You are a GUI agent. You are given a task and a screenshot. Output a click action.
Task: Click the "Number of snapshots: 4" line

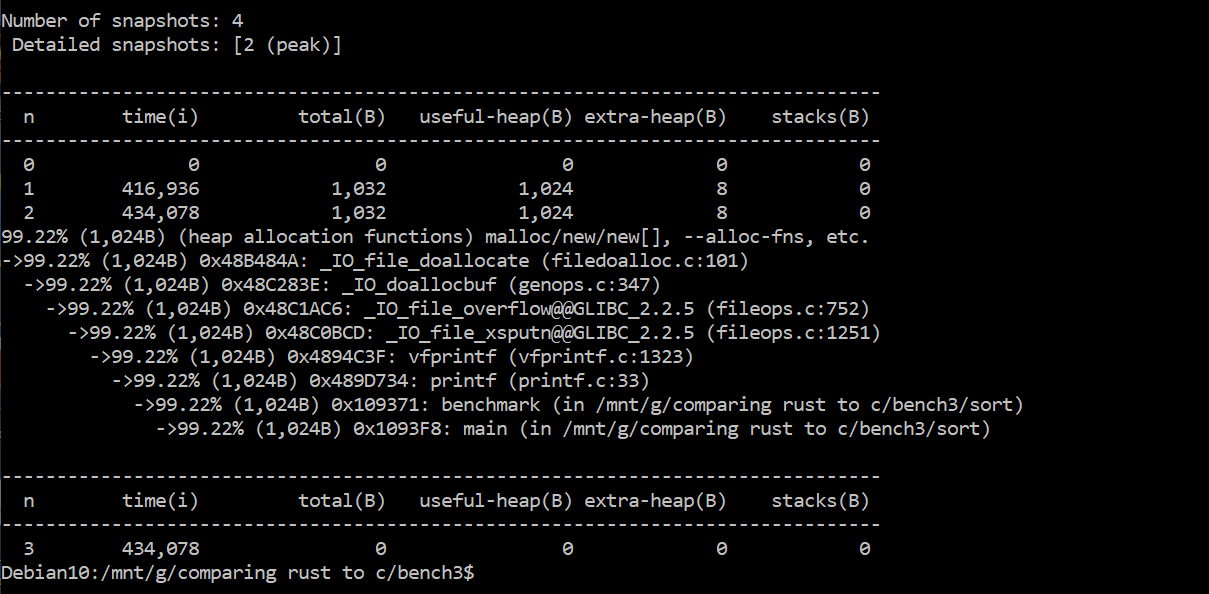tap(122, 20)
